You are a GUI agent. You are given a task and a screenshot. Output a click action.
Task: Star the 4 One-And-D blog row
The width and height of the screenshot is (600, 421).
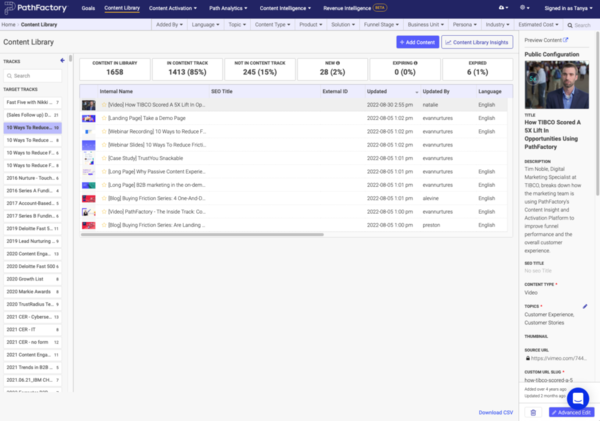pyautogui.click(x=104, y=198)
